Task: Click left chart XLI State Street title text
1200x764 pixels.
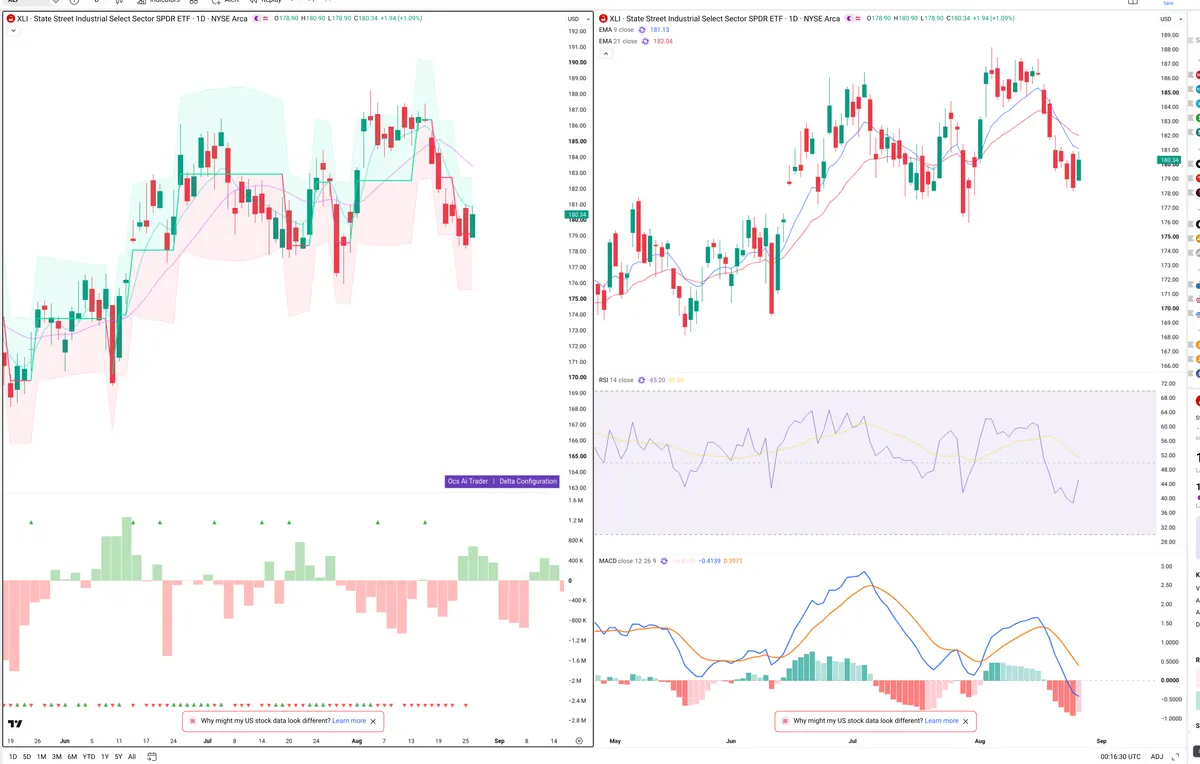Action: click(133, 18)
